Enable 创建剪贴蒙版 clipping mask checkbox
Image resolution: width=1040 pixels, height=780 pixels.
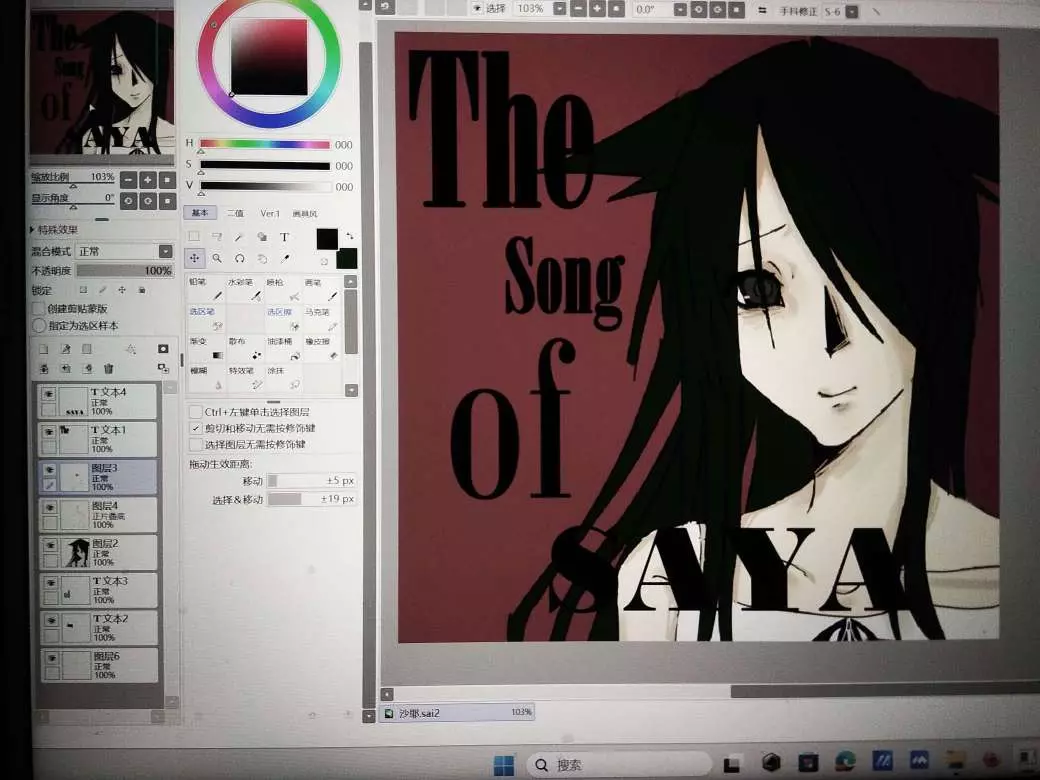point(38,308)
